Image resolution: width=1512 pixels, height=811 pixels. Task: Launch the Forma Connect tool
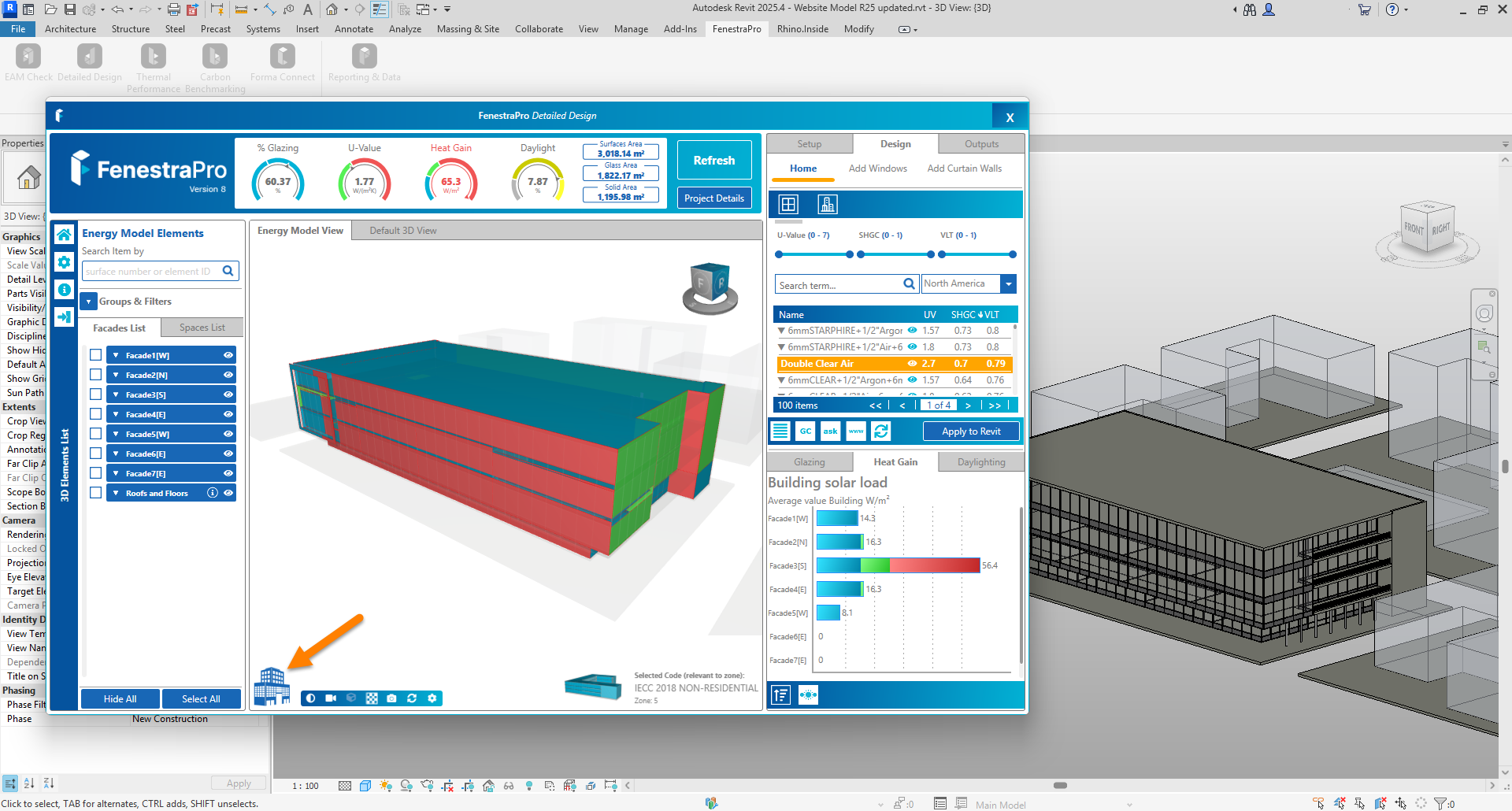coord(283,62)
